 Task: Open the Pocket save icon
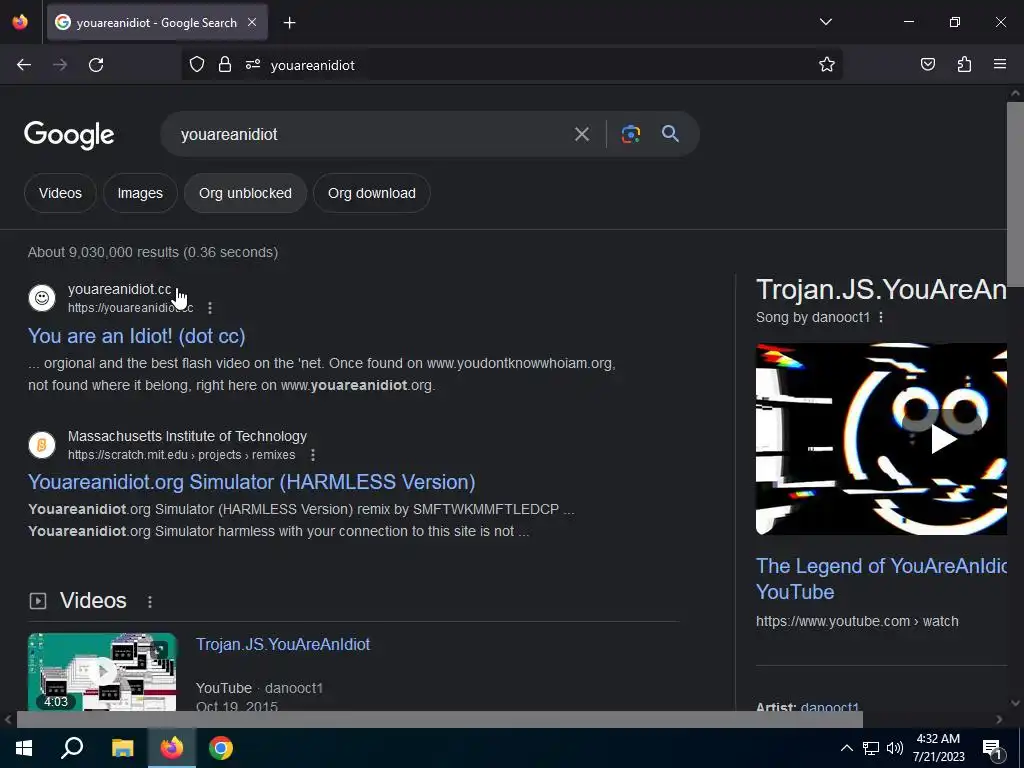(x=927, y=65)
